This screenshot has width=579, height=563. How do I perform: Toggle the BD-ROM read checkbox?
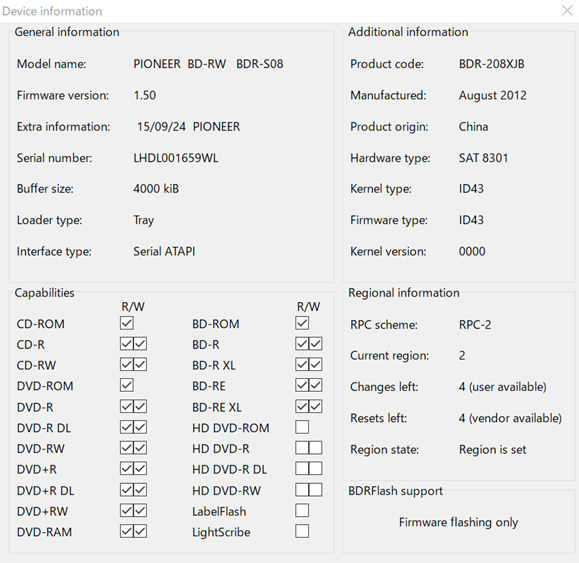pos(302,323)
